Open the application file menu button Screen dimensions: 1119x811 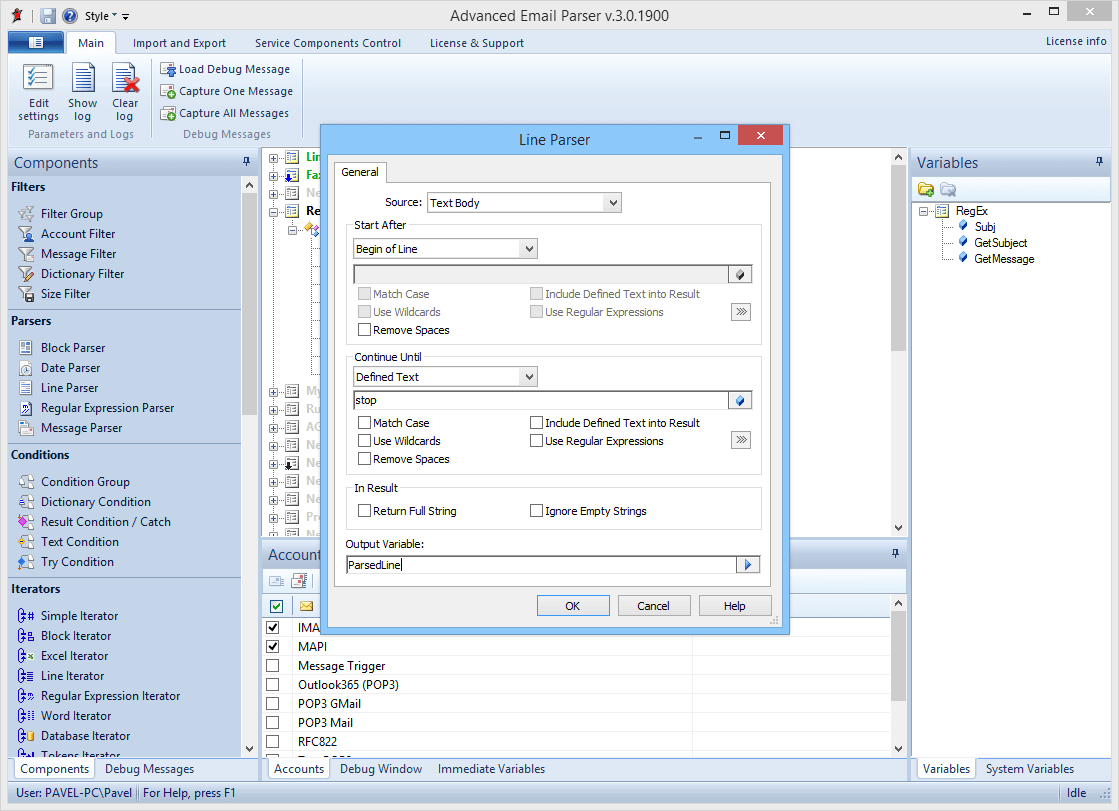point(36,43)
